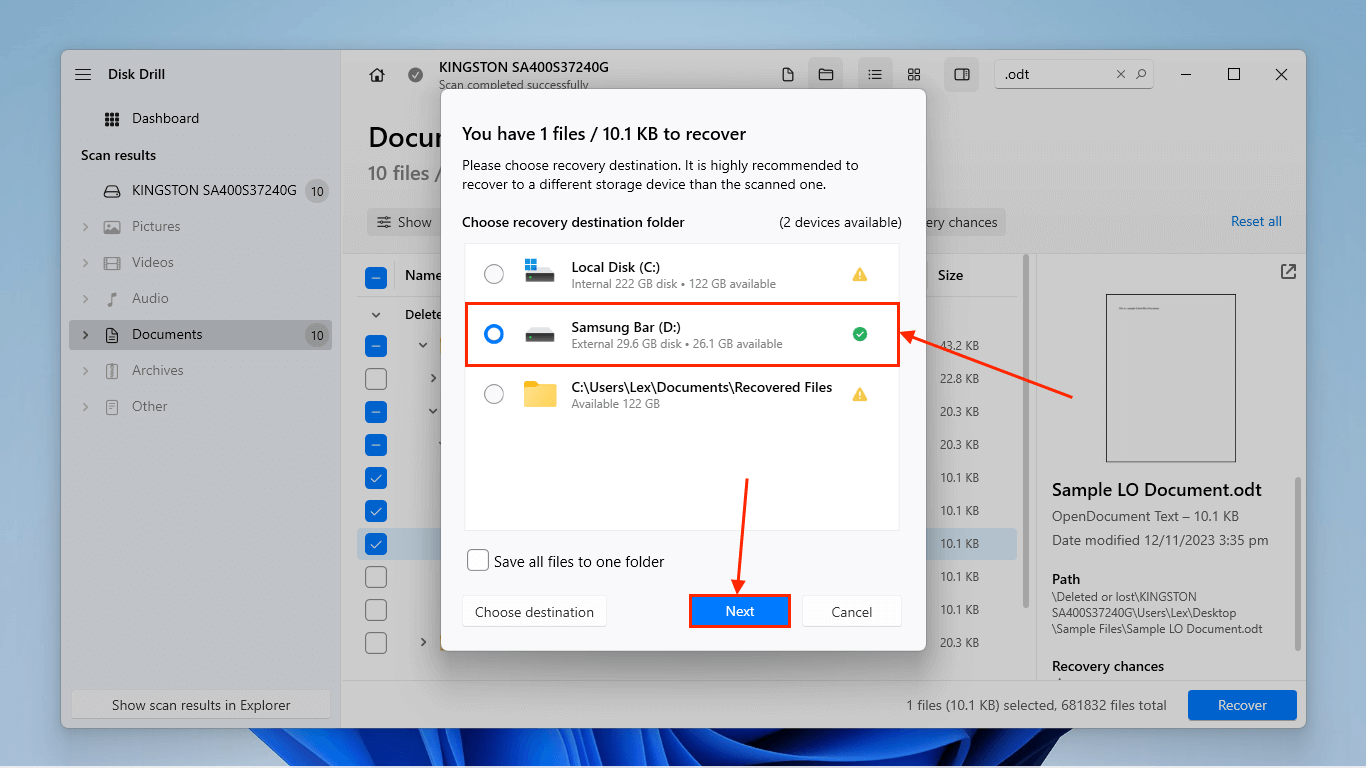Expand the Other category
The image size is (1366, 768).
pos(85,407)
